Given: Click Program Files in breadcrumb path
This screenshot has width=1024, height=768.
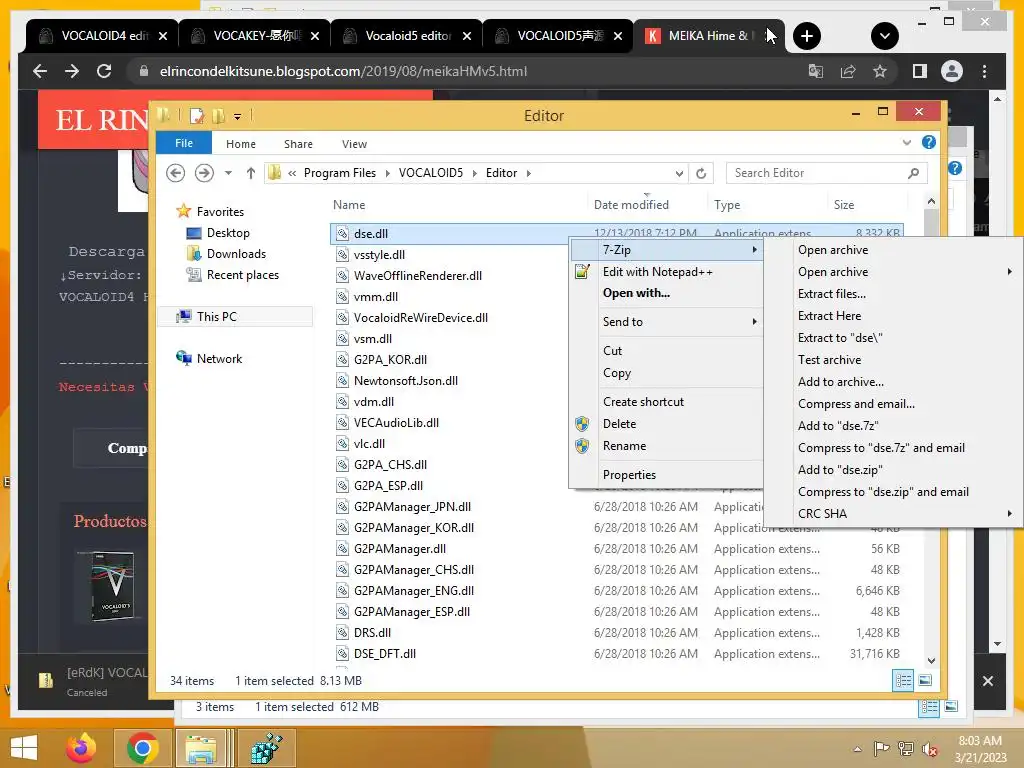Looking at the screenshot, I should [340, 173].
